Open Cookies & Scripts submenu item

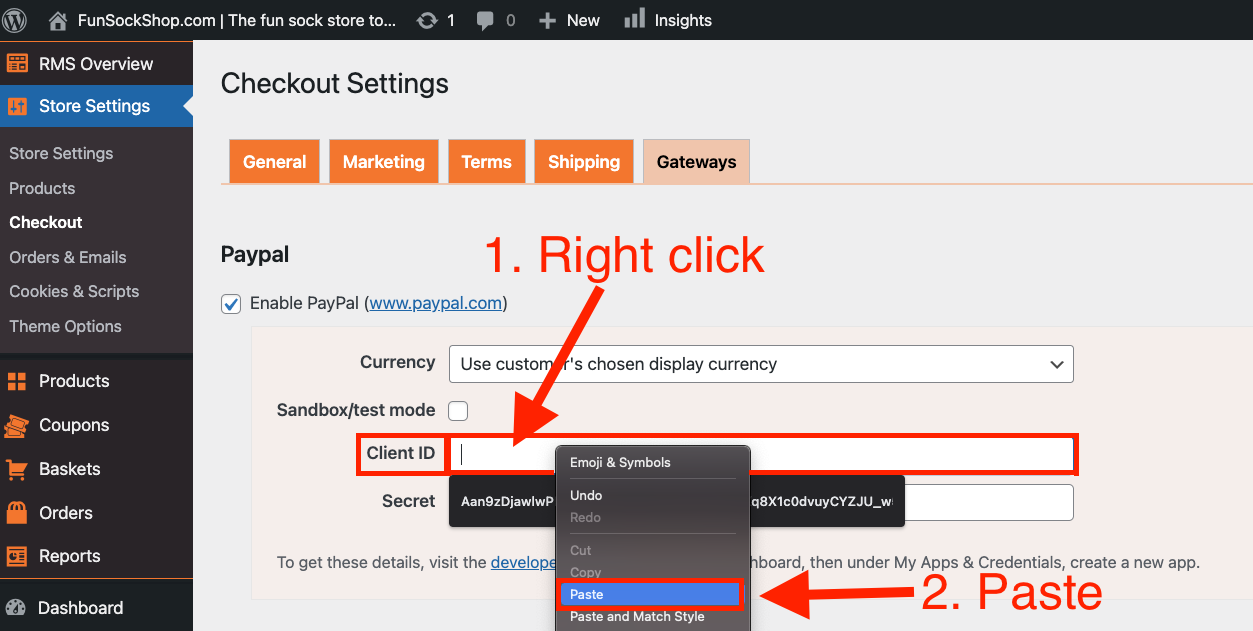tap(74, 291)
